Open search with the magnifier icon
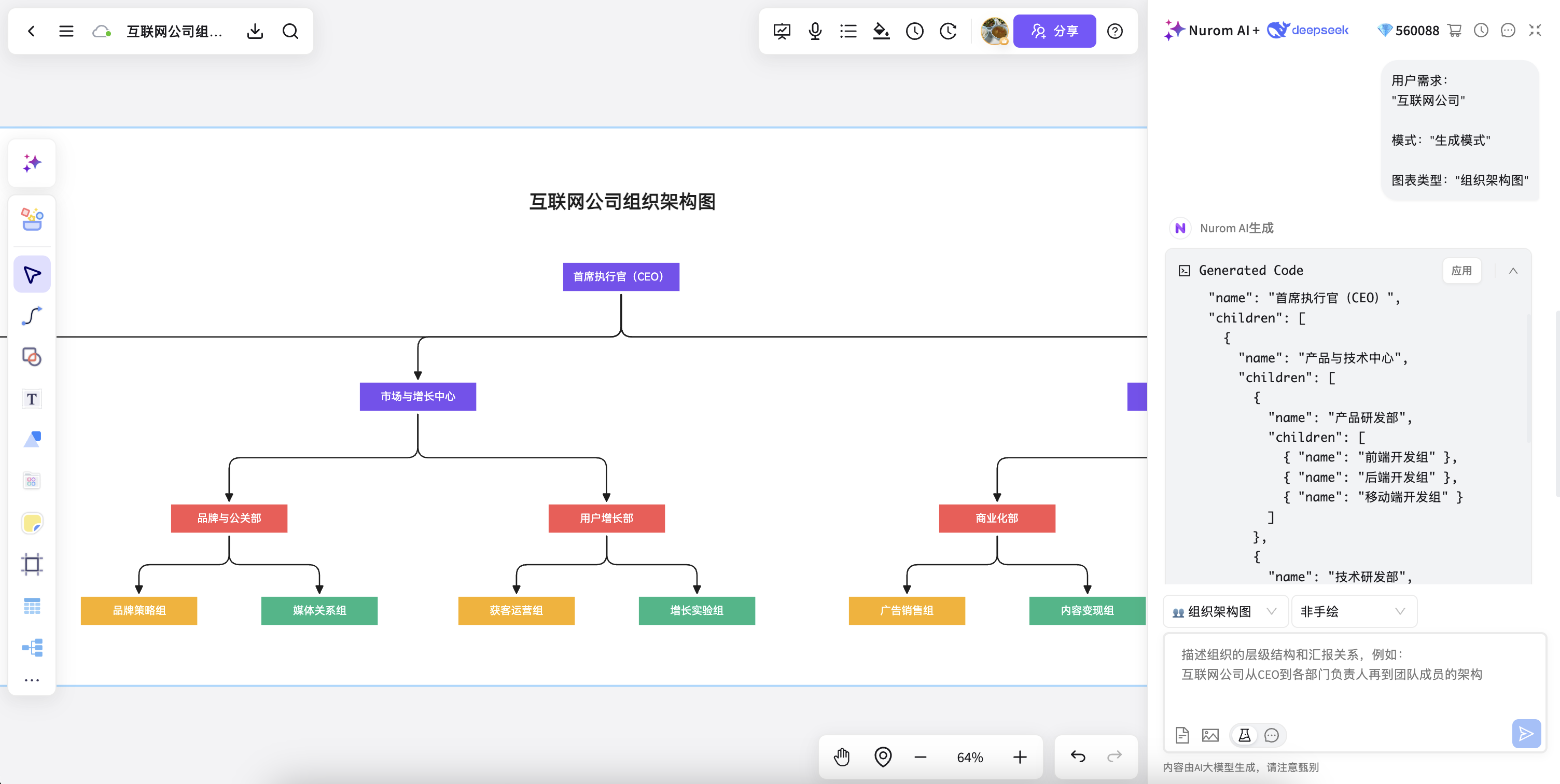1560x784 pixels. pyautogui.click(x=290, y=31)
